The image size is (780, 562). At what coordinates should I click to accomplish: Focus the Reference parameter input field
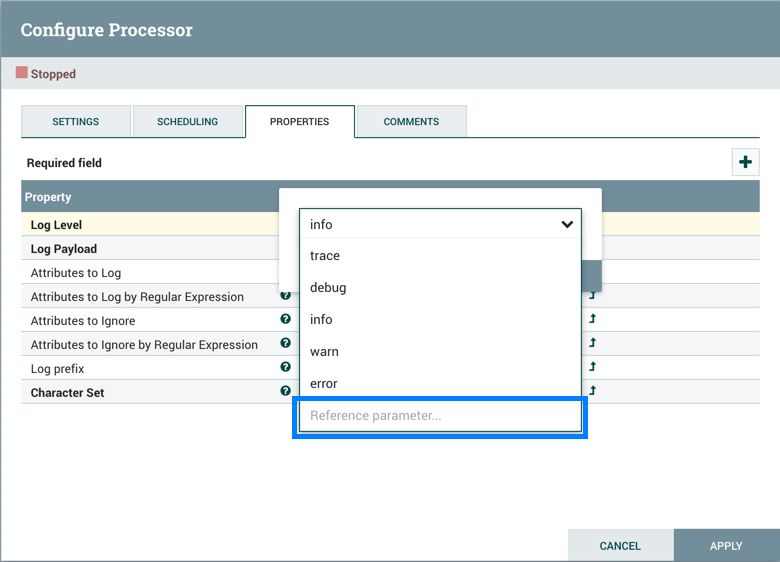coord(440,416)
